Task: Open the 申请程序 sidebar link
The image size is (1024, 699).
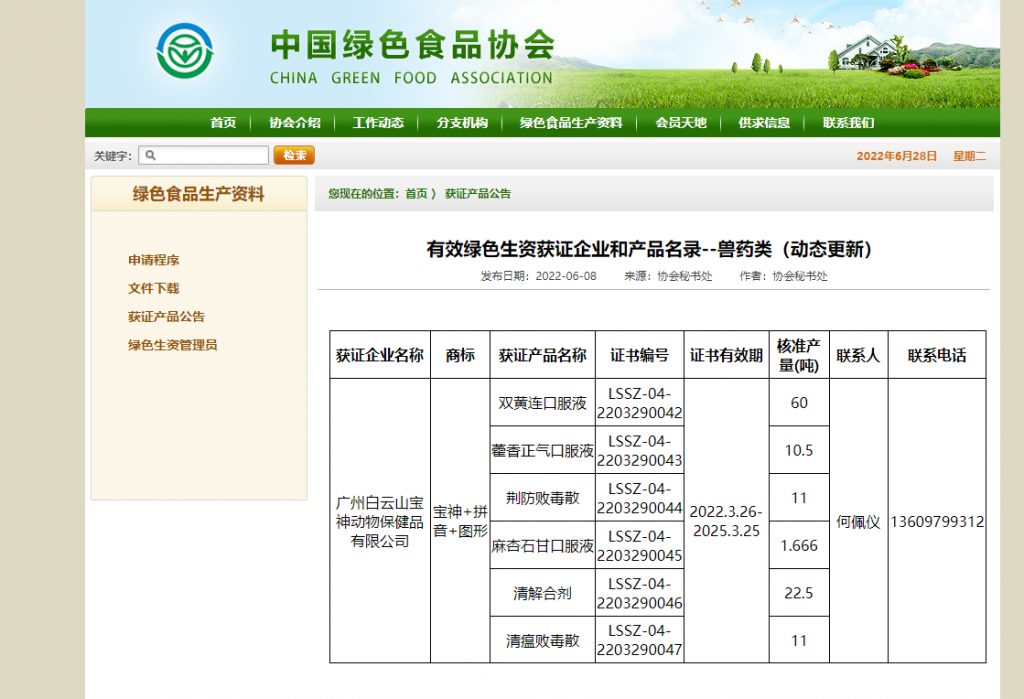Action: [153, 260]
